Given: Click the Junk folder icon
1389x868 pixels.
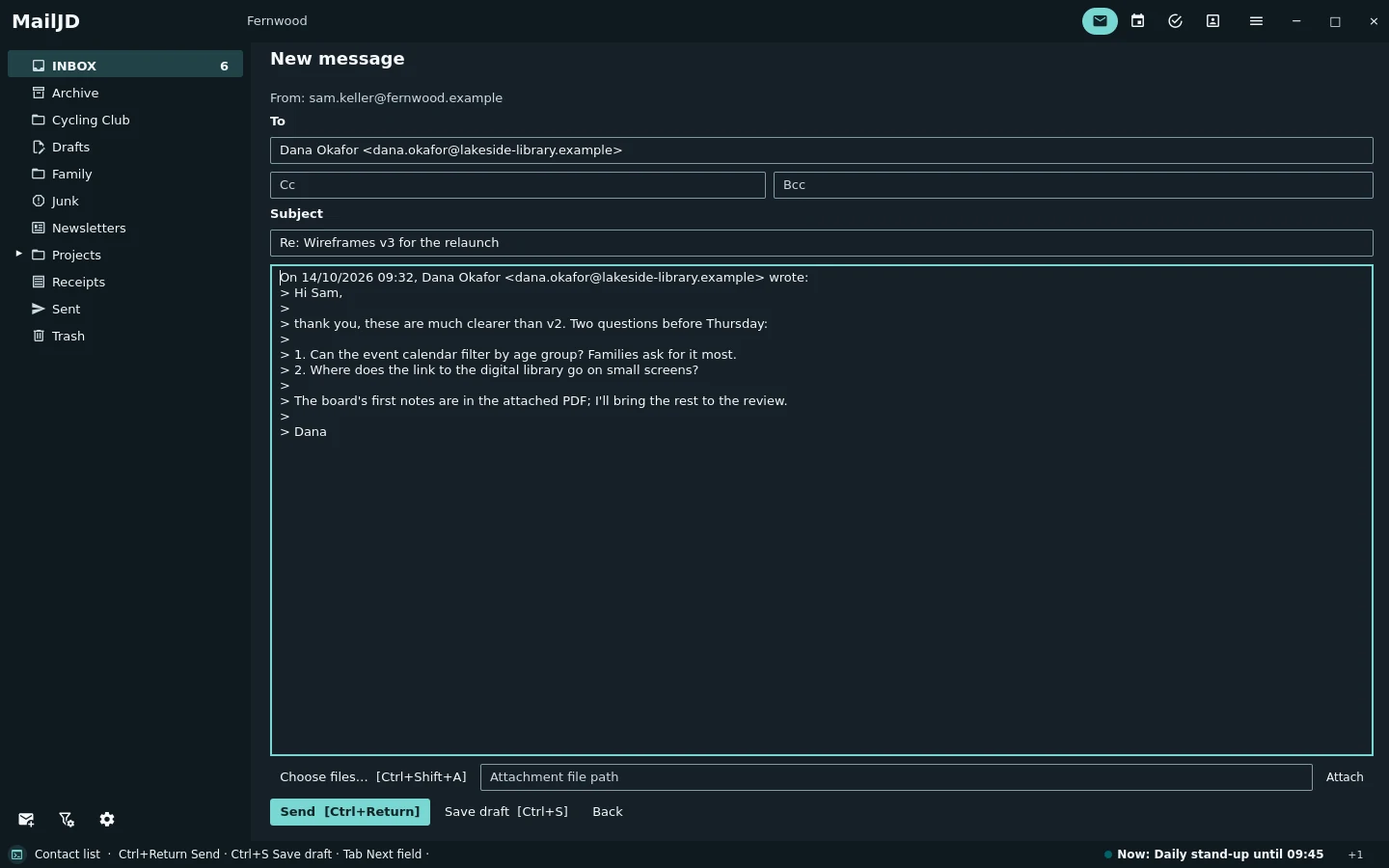Looking at the screenshot, I should click(x=39, y=201).
